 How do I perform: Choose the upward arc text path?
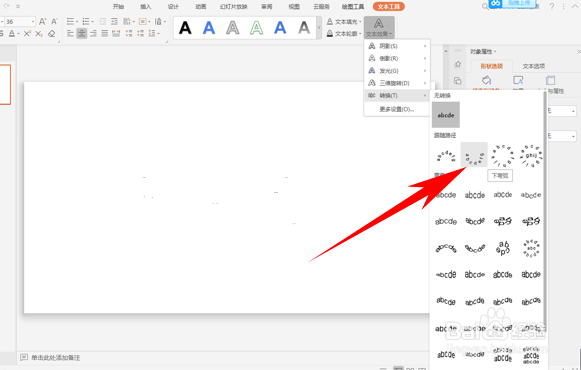446,156
